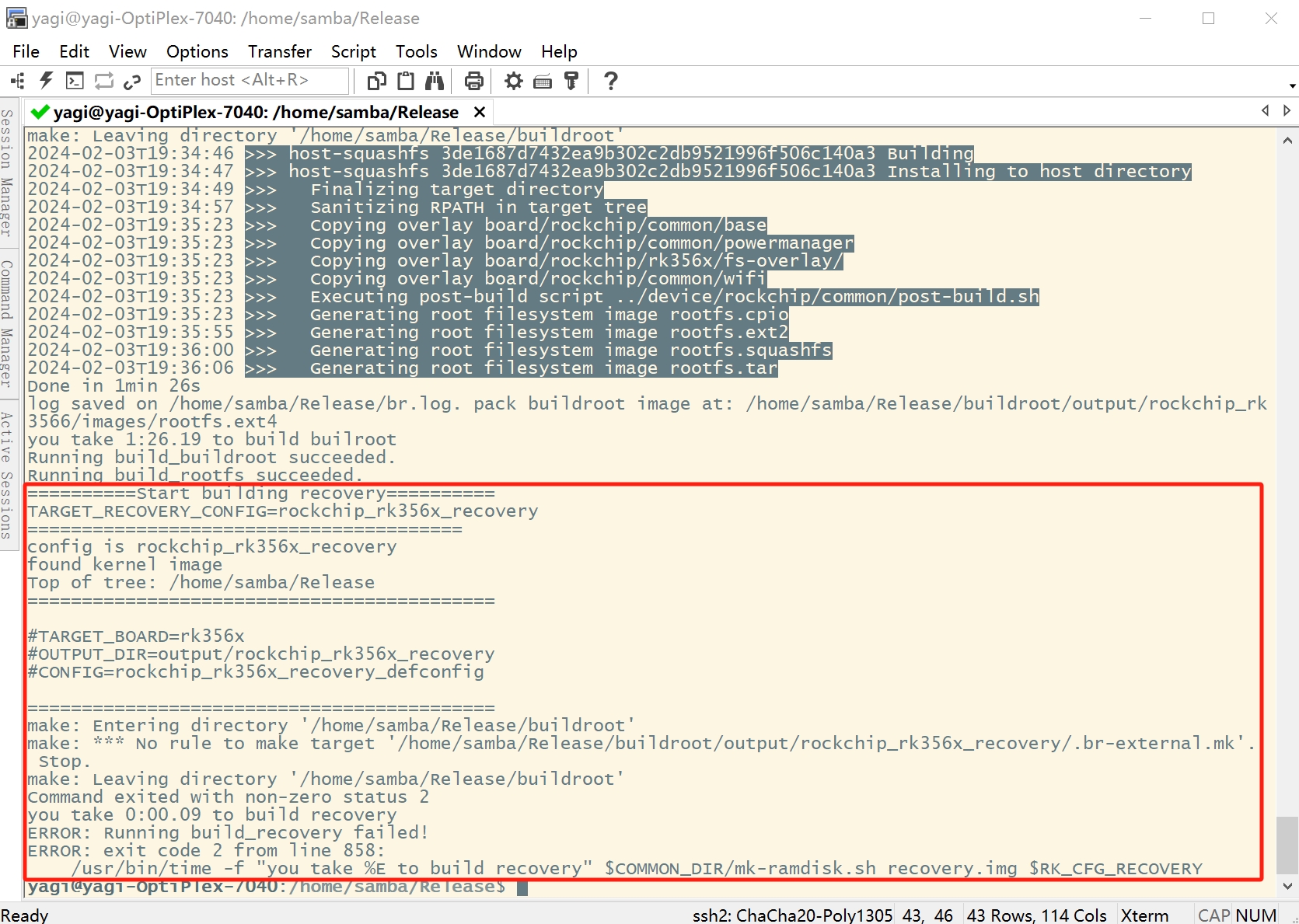Click the green connected checkmark on tab
The width and height of the screenshot is (1299, 924).
pyautogui.click(x=40, y=112)
